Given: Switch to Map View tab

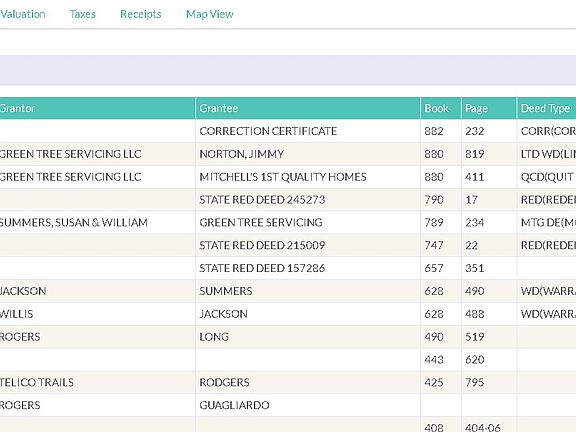Looking at the screenshot, I should (209, 14).
